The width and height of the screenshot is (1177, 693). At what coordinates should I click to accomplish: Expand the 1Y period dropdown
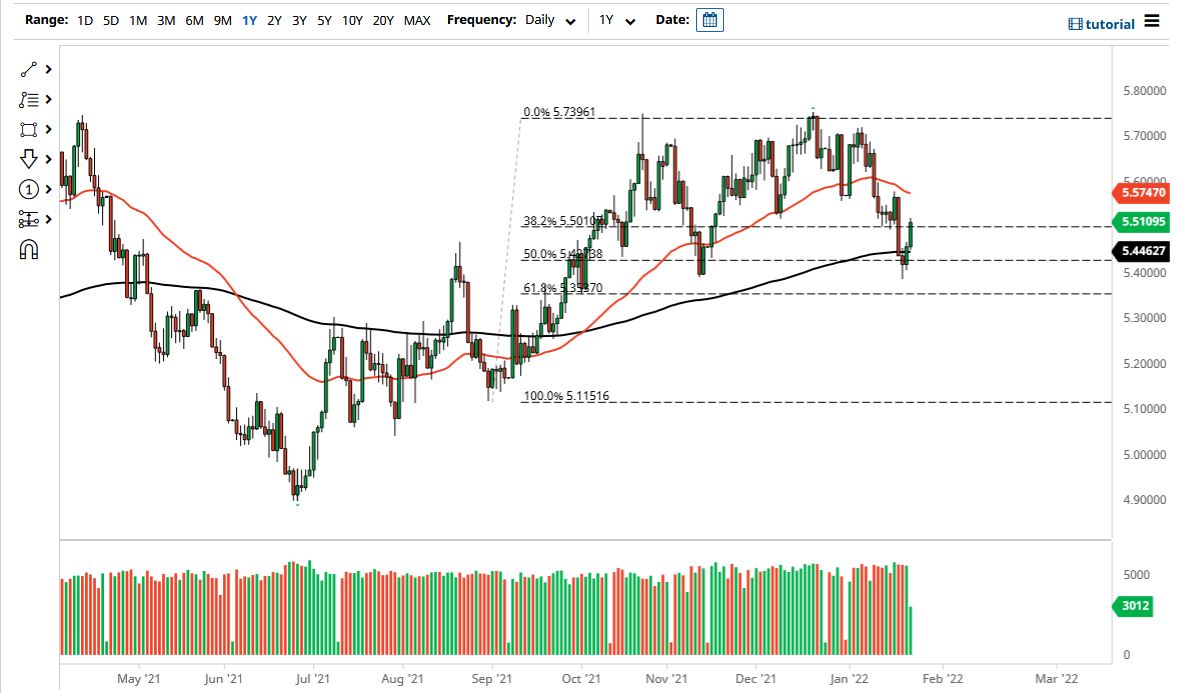617,20
